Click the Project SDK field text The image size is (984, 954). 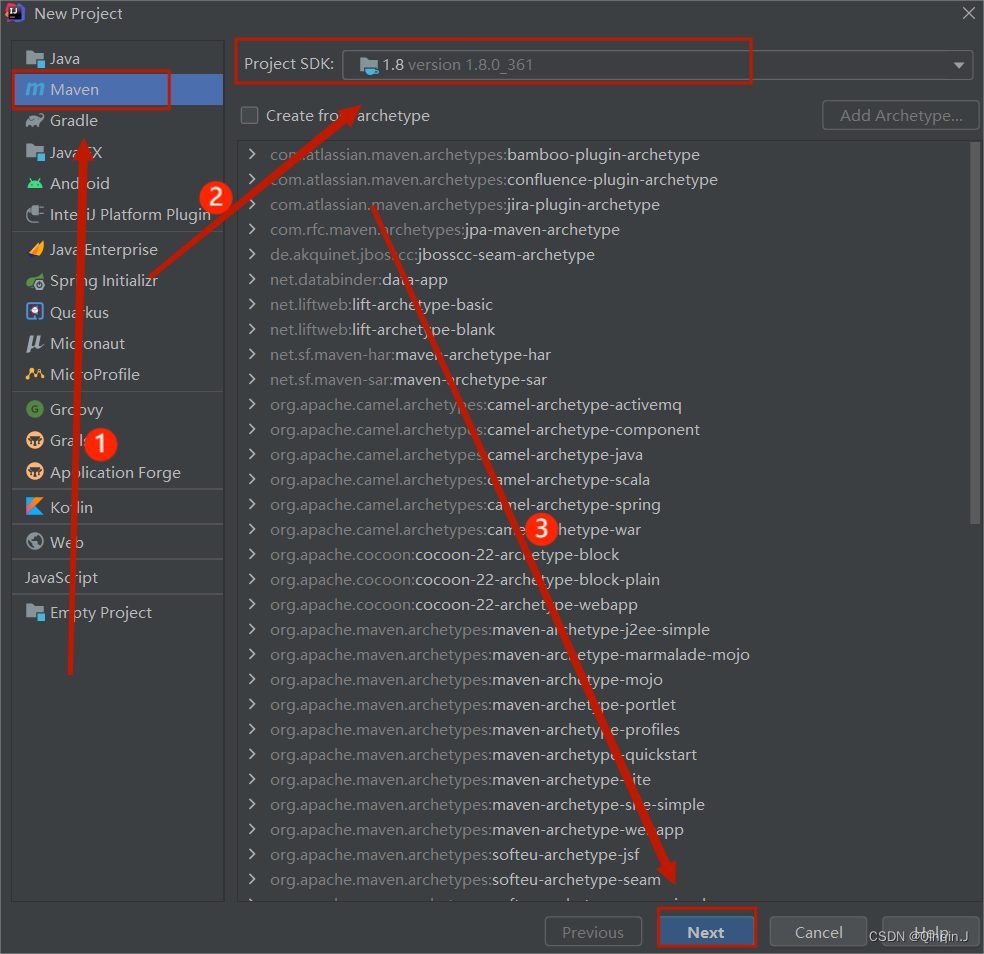[457, 65]
